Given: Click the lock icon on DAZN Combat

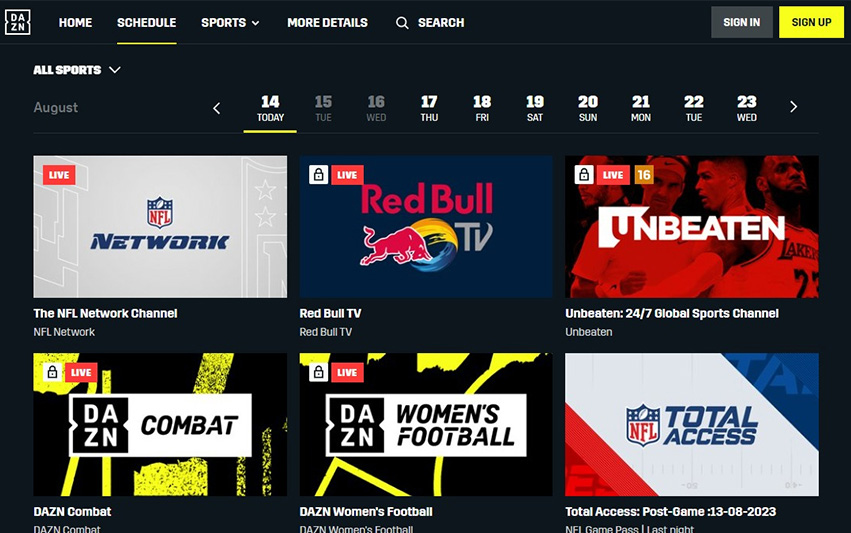Looking at the screenshot, I should tap(52, 372).
